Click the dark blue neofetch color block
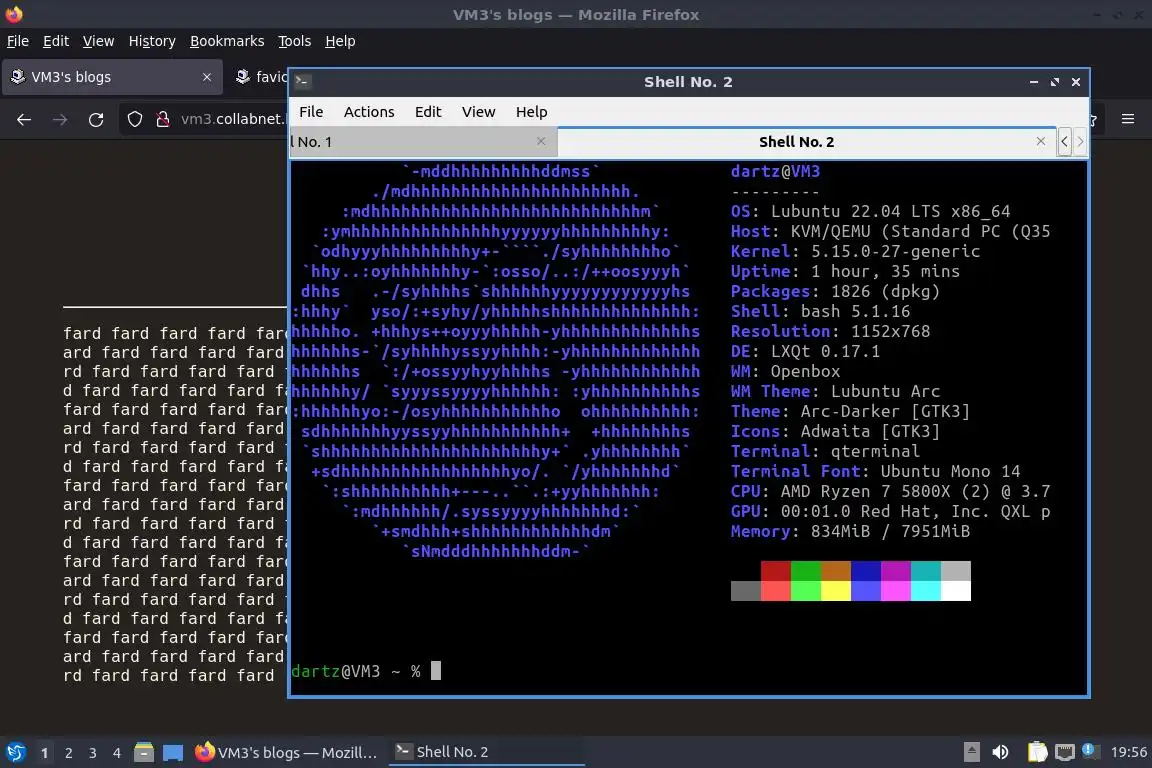Screen dimensions: 1152x768 coord(865,571)
